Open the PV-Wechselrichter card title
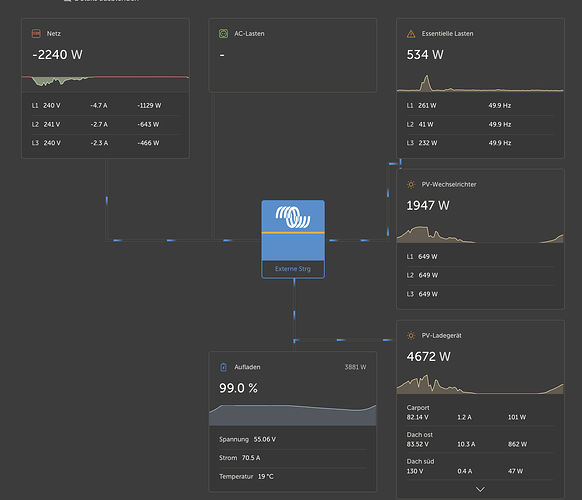Screen dimensions: 582x500 point(449,184)
